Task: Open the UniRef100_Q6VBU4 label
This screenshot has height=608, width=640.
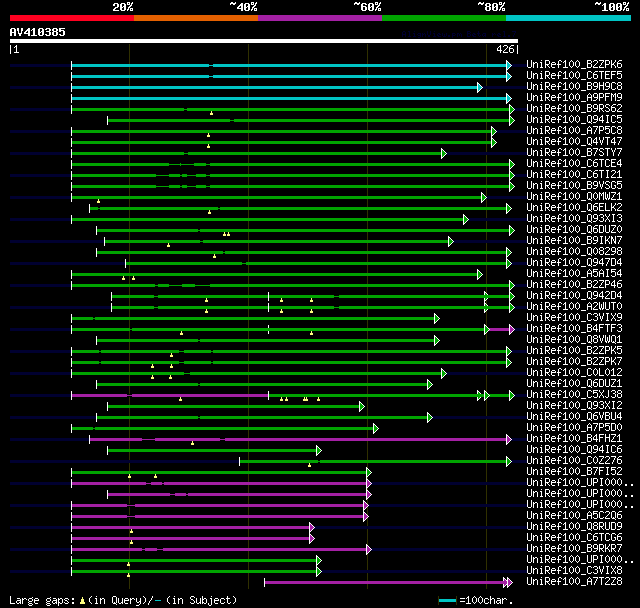Action: coord(574,417)
